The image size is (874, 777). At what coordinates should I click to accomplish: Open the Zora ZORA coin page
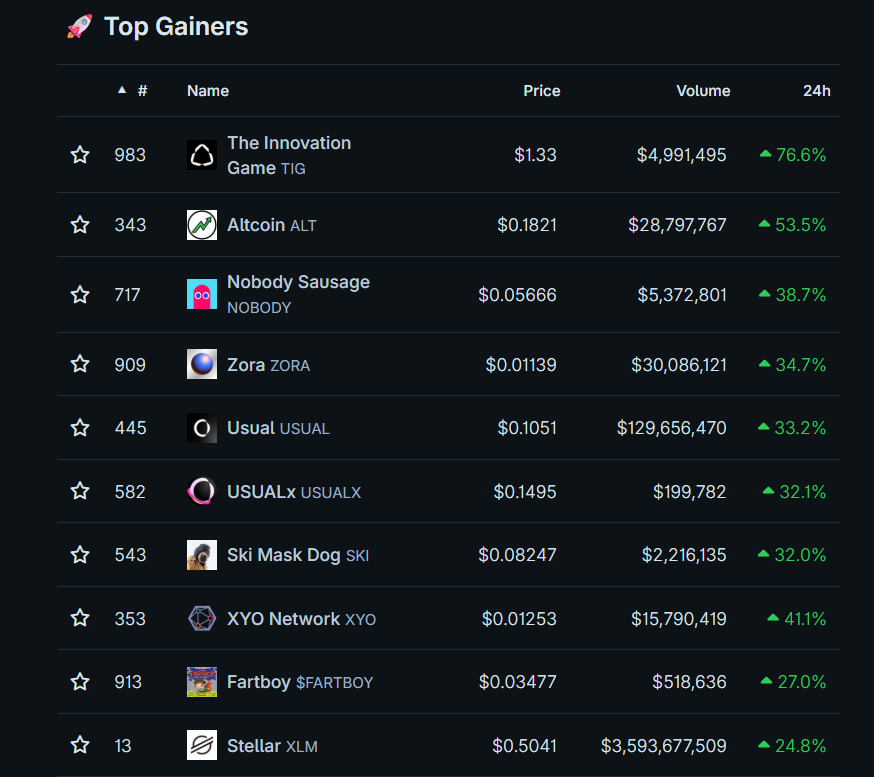[x=268, y=365]
